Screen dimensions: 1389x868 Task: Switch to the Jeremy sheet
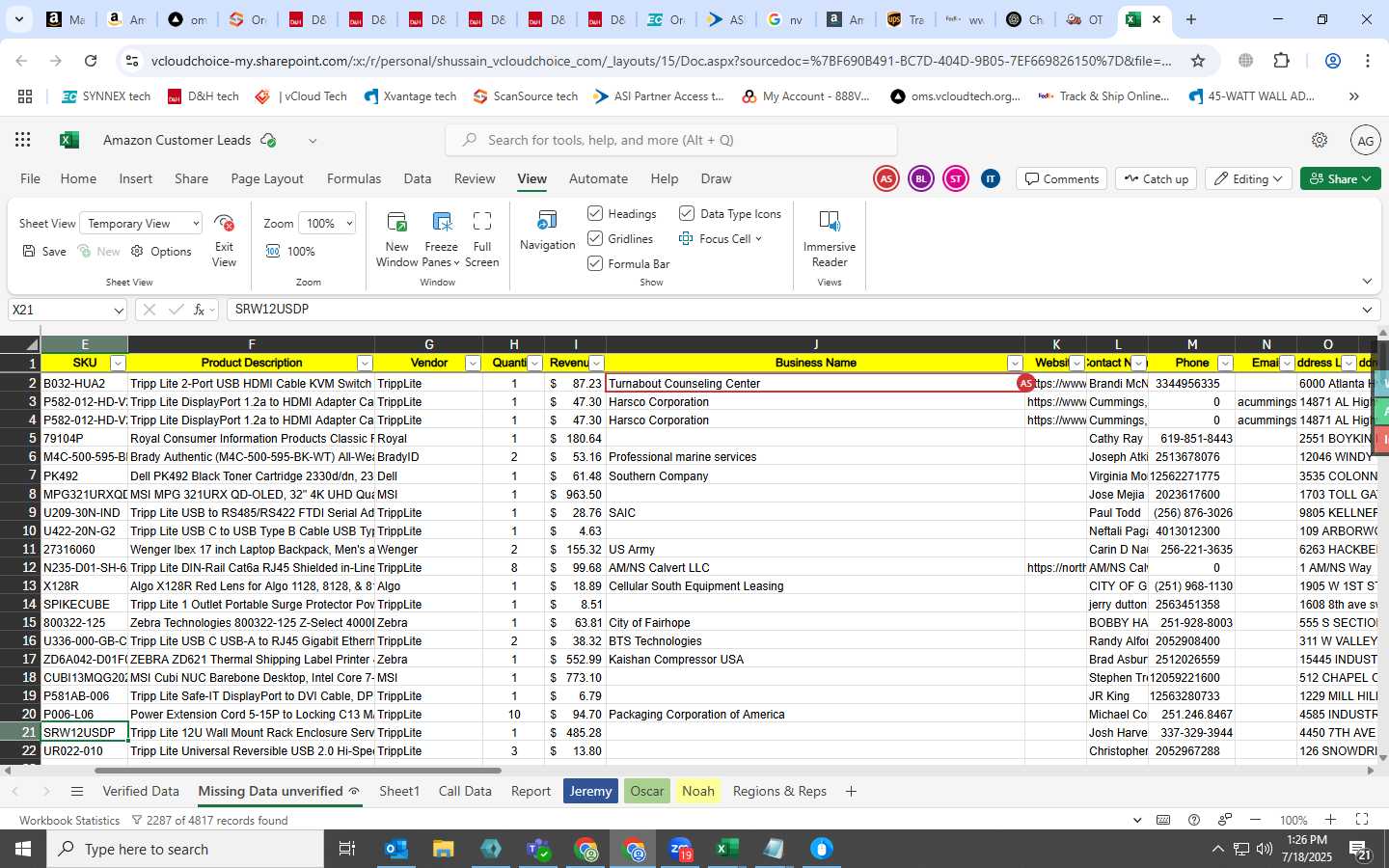click(x=590, y=792)
